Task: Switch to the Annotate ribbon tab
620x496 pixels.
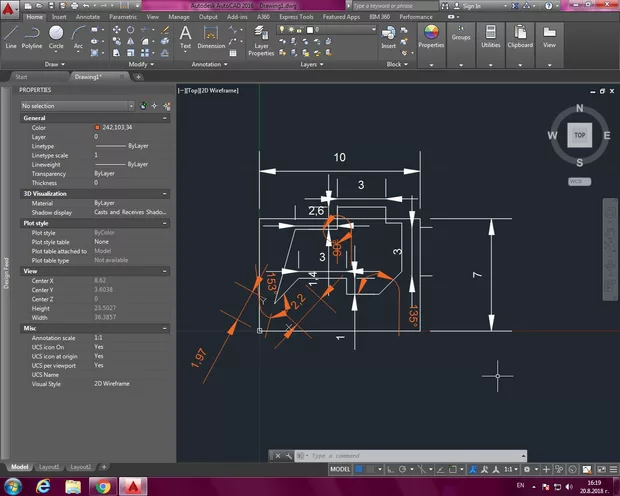Action: tap(88, 17)
